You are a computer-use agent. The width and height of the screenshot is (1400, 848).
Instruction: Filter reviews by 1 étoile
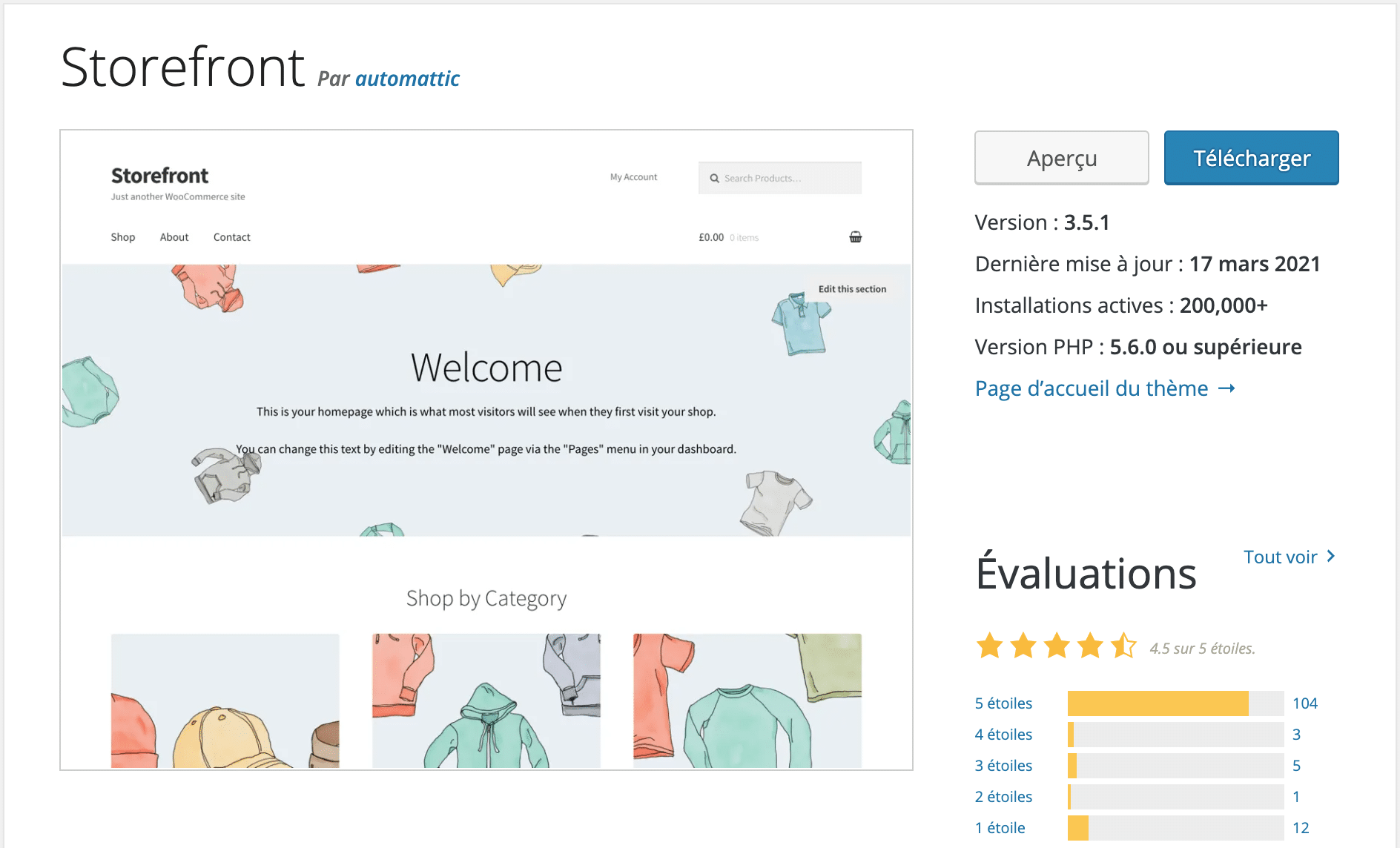[1000, 828]
